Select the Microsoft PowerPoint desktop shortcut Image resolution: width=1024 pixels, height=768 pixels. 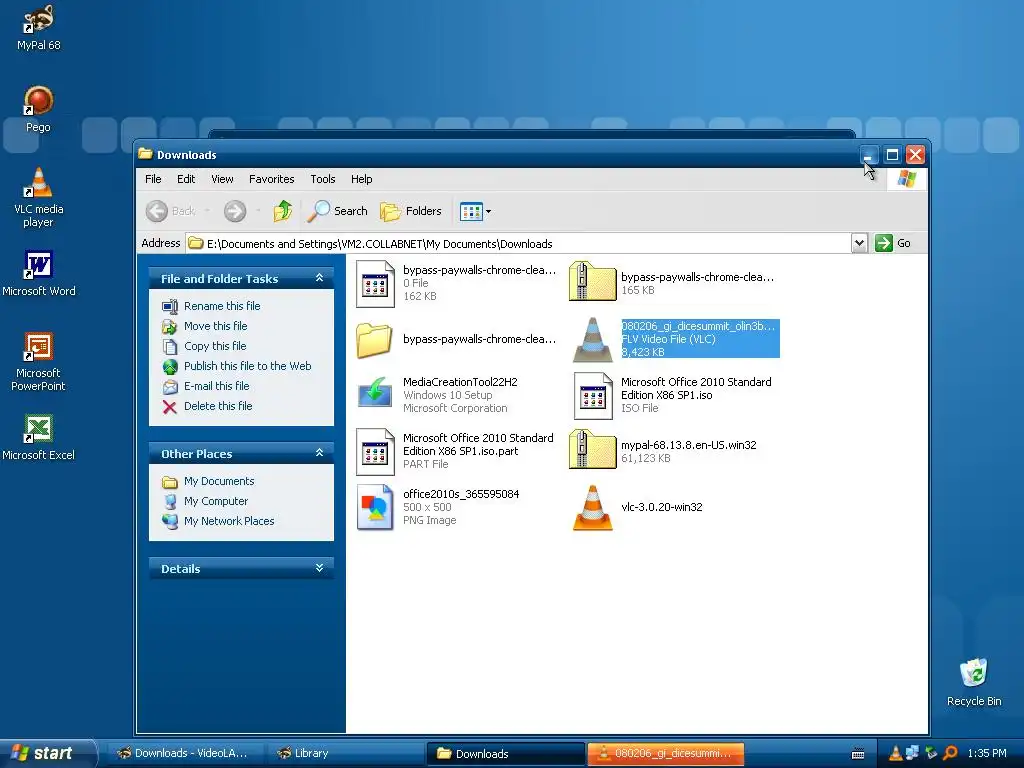(39, 361)
